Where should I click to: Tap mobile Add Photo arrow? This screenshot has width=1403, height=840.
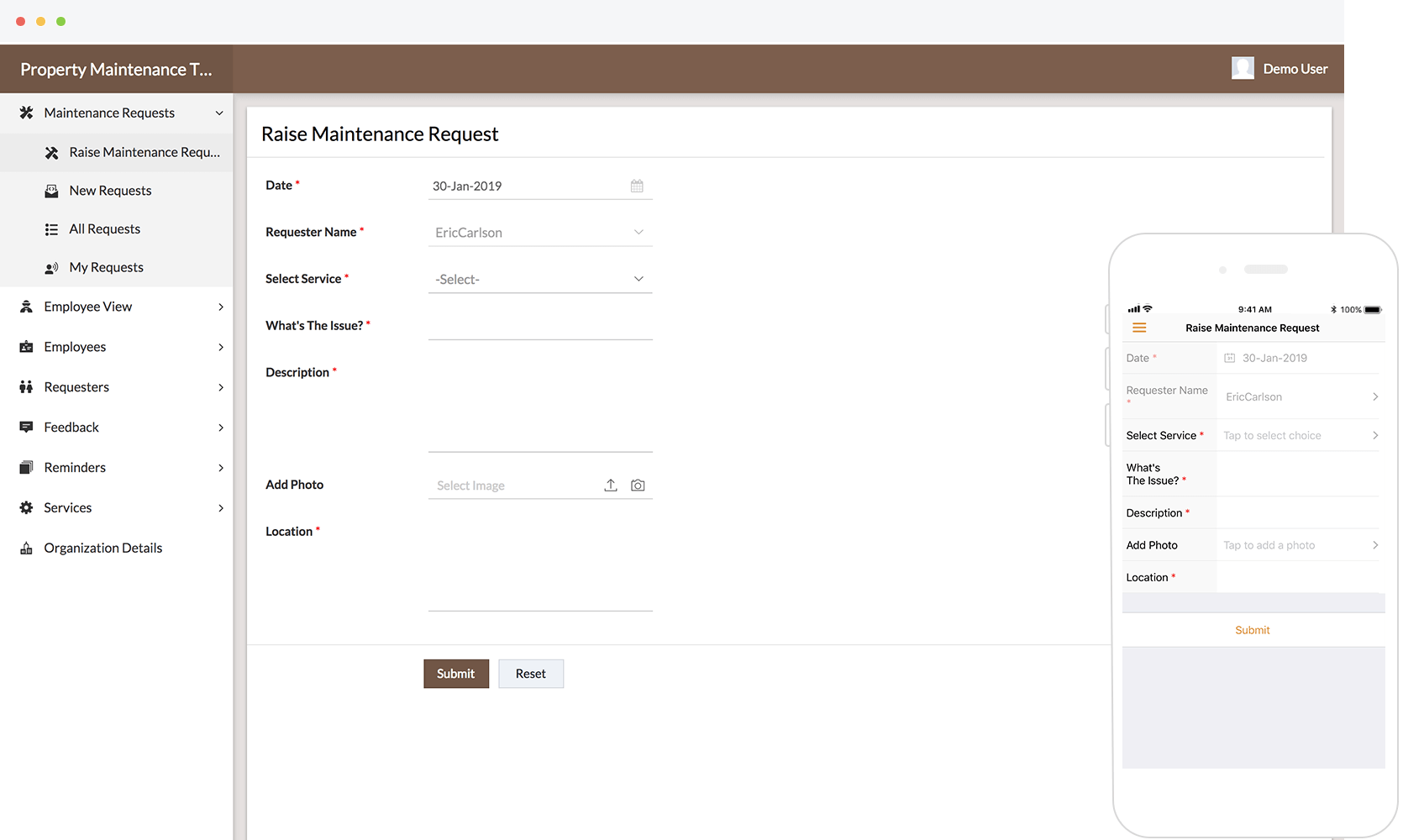click(1375, 545)
